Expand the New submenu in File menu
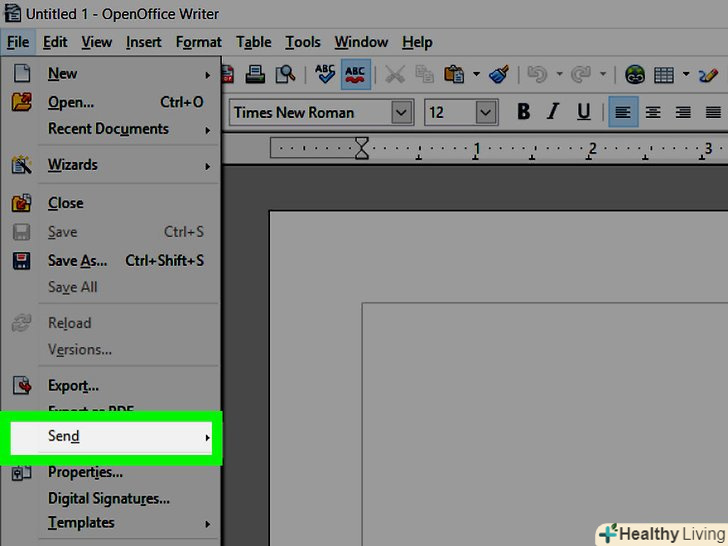This screenshot has height=546, width=728. click(111, 74)
